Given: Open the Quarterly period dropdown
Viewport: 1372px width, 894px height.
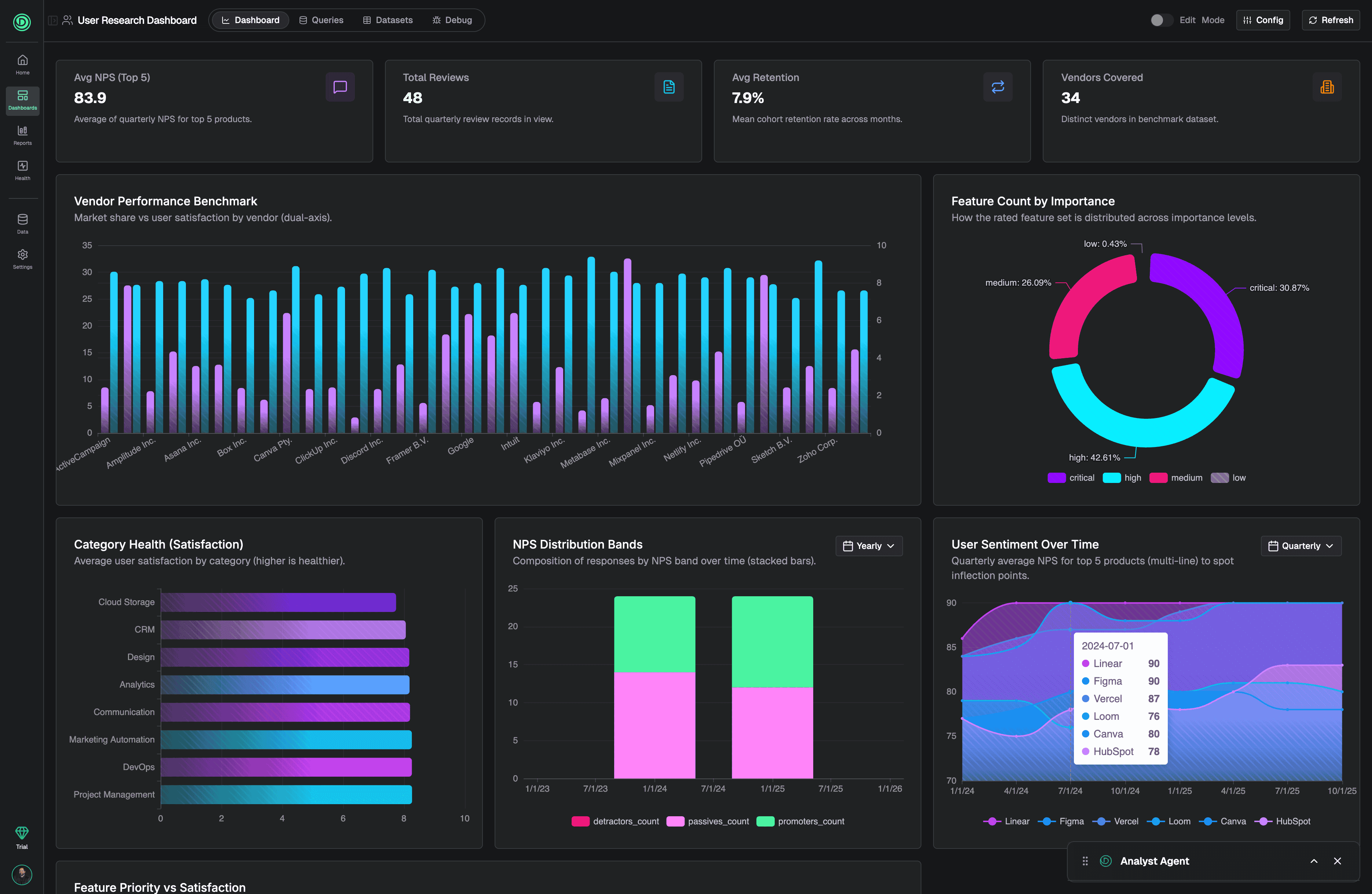Looking at the screenshot, I should point(1301,546).
